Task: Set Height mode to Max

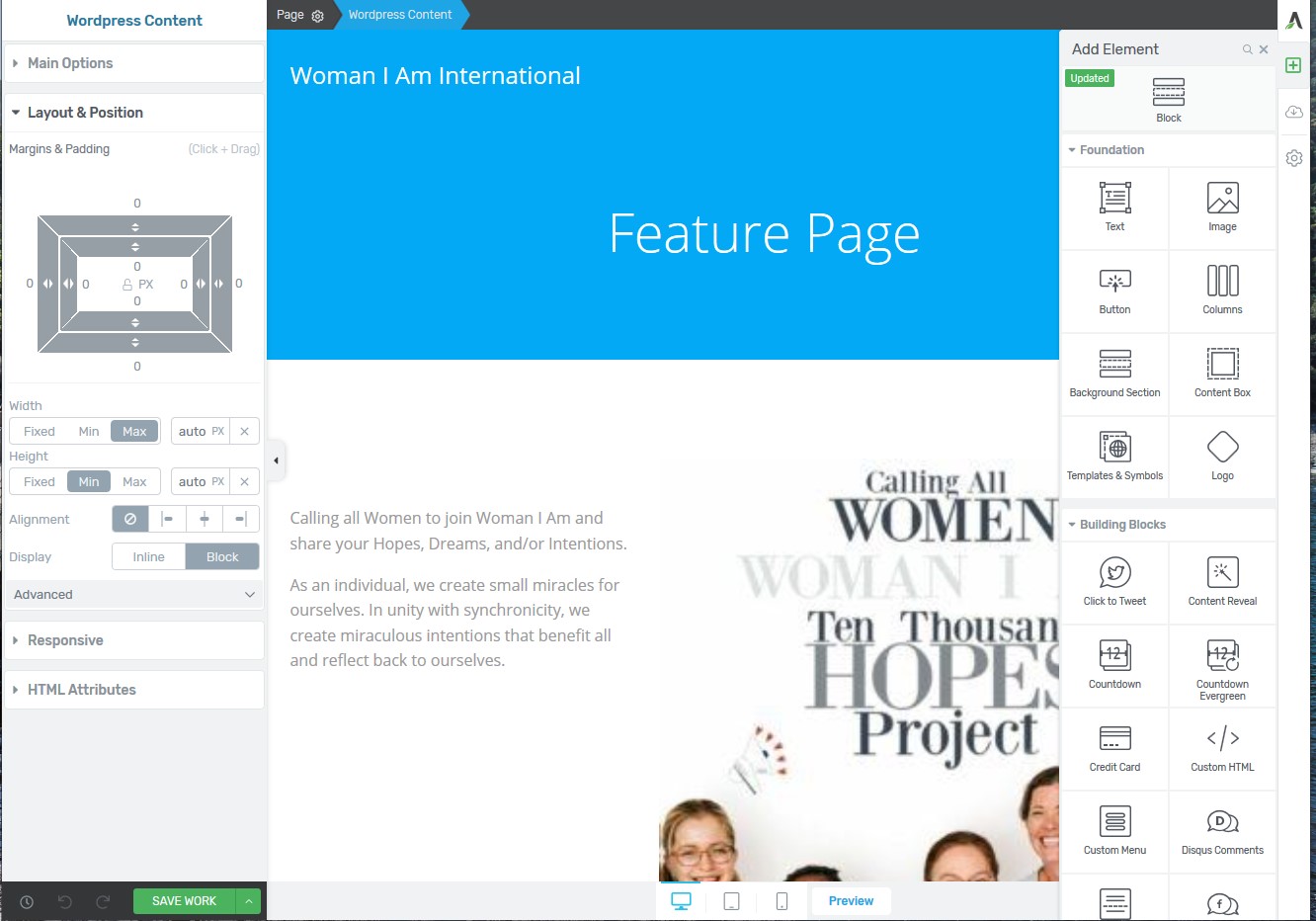Action: click(134, 482)
